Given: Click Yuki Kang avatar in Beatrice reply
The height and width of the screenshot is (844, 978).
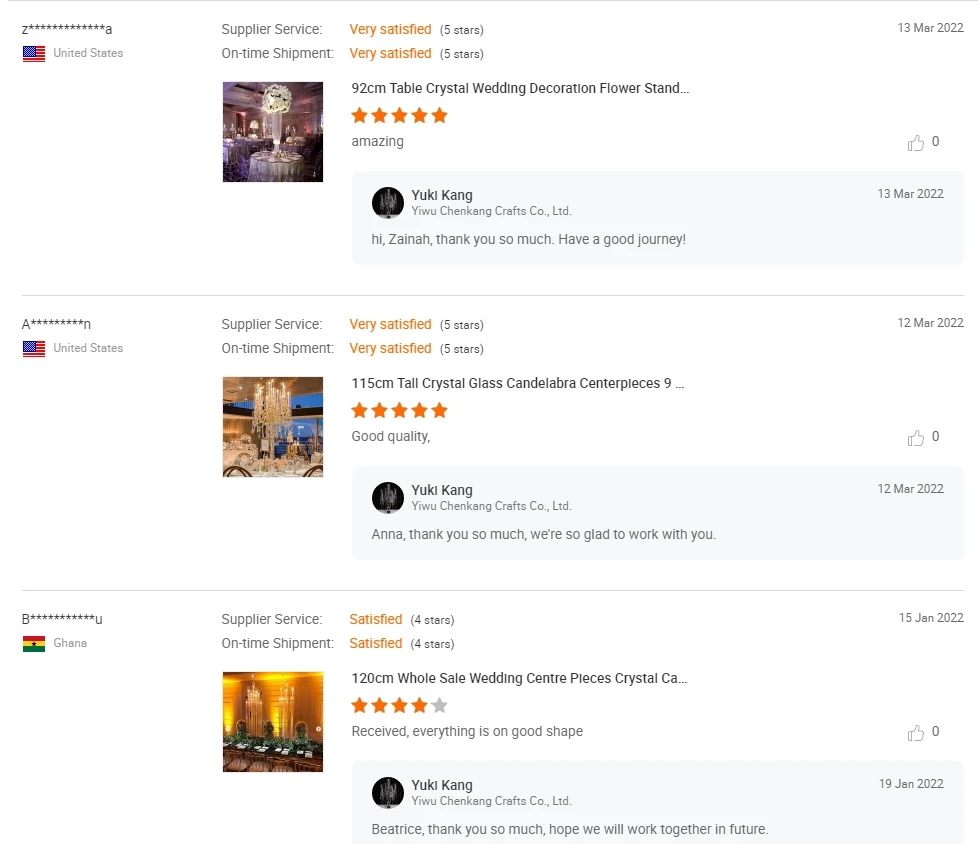Looking at the screenshot, I should pyautogui.click(x=388, y=792).
